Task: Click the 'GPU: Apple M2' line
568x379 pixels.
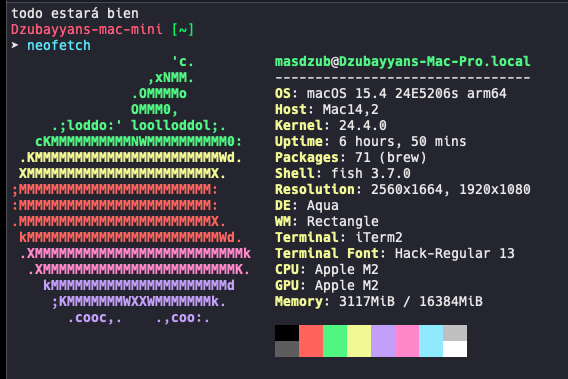Action: click(327, 286)
